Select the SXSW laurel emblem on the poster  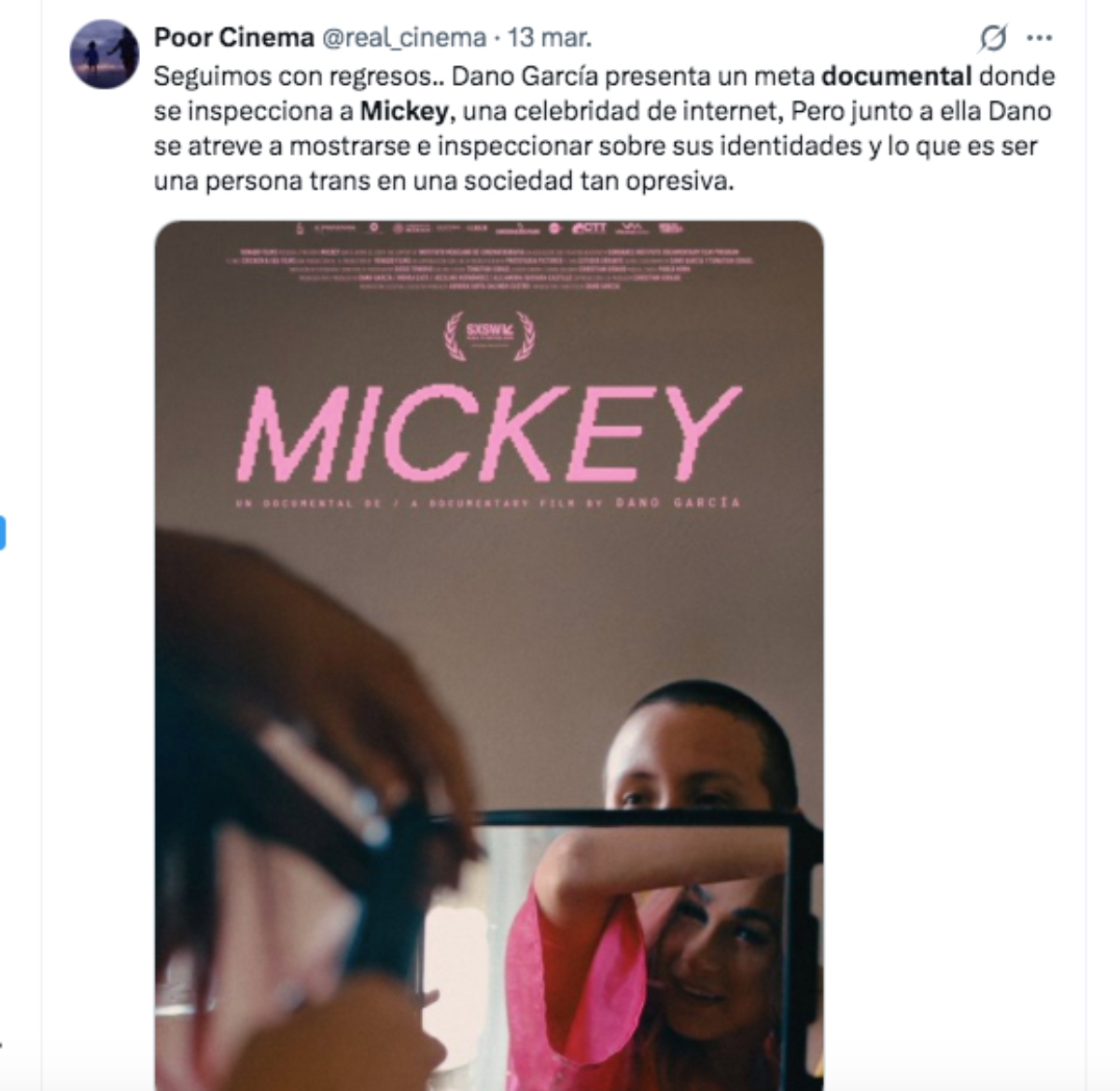pos(487,338)
